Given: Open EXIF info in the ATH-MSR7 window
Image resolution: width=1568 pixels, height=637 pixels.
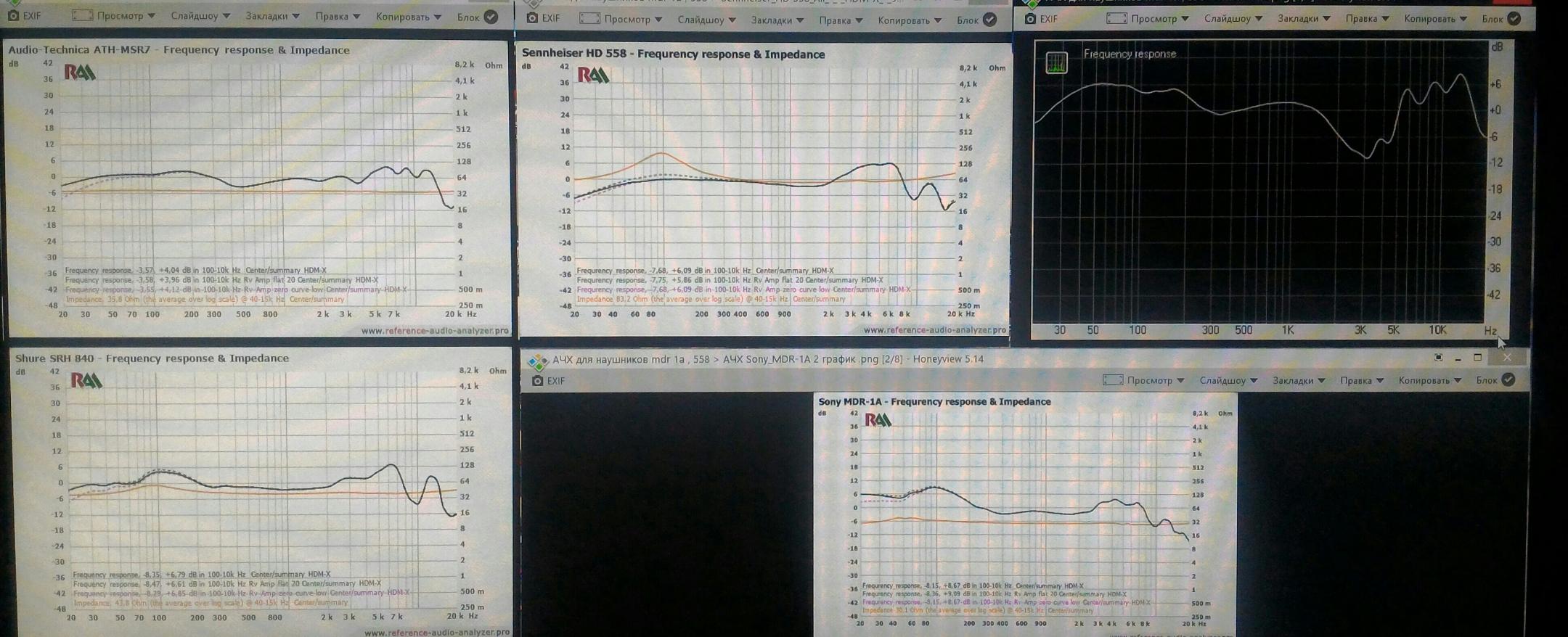Looking at the screenshot, I should coord(24,15).
